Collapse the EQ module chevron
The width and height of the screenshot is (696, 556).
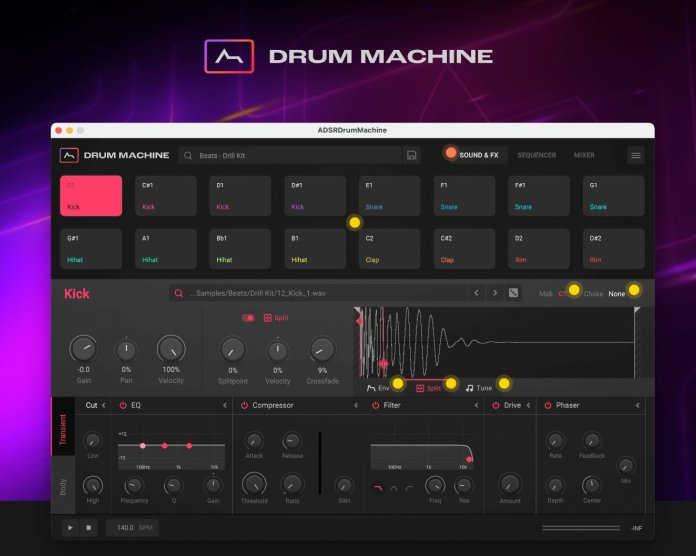pos(225,405)
